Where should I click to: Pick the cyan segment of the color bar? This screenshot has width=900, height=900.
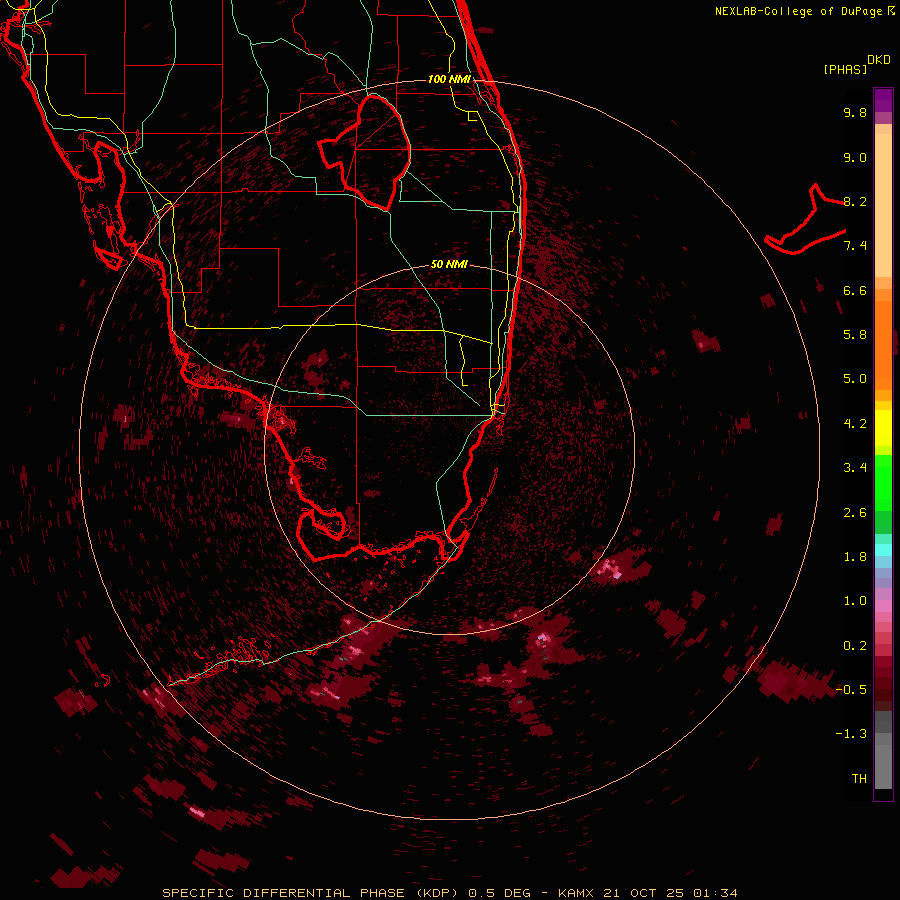pos(883,550)
